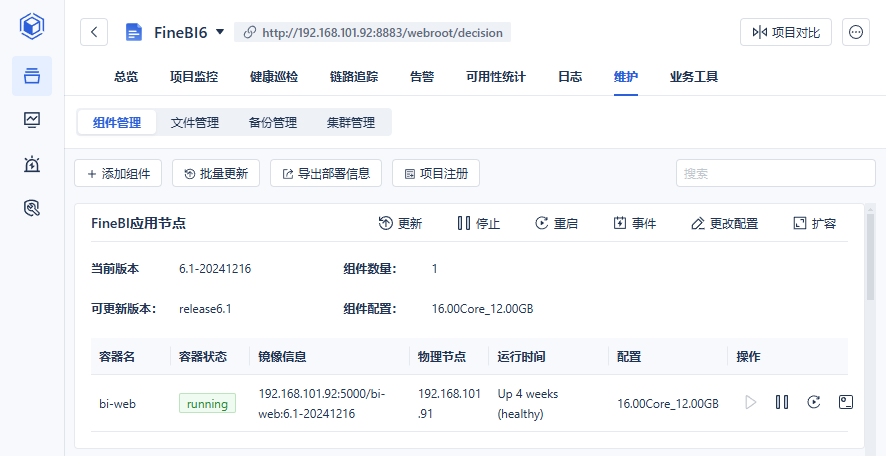Switch to the 总览 tab
Viewport: 886px width, 456px height.
126,77
